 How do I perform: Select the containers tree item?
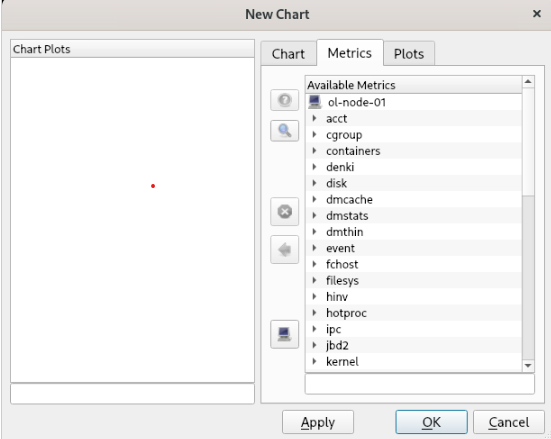pos(353,151)
